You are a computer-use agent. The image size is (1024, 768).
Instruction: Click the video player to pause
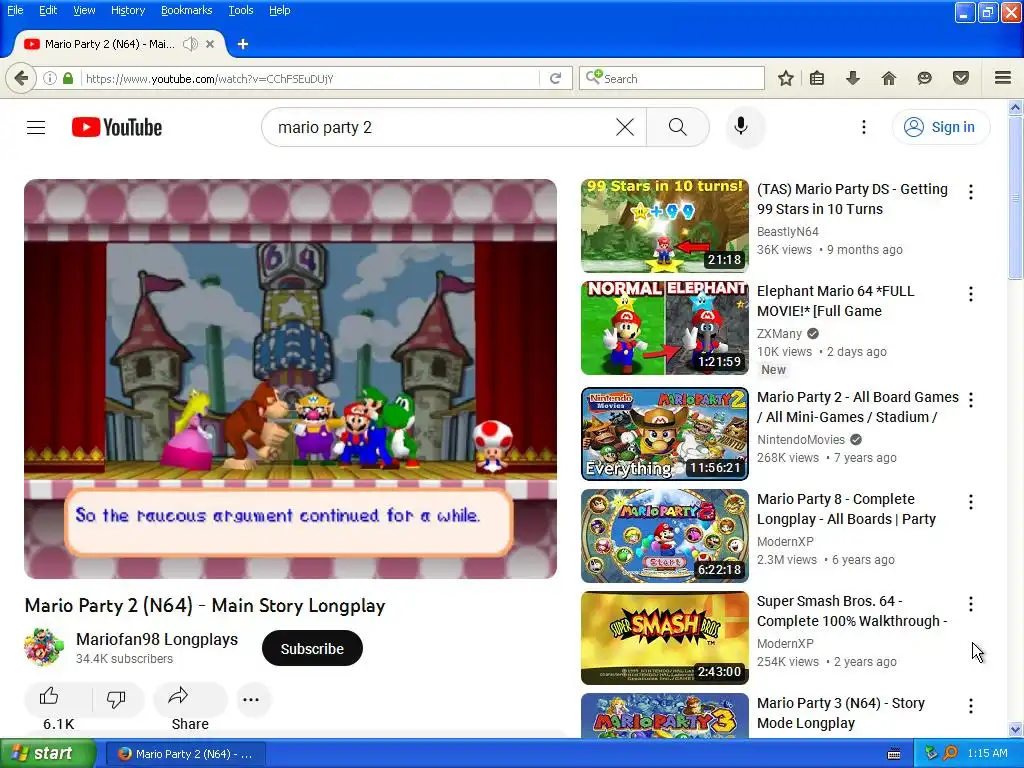tap(291, 379)
